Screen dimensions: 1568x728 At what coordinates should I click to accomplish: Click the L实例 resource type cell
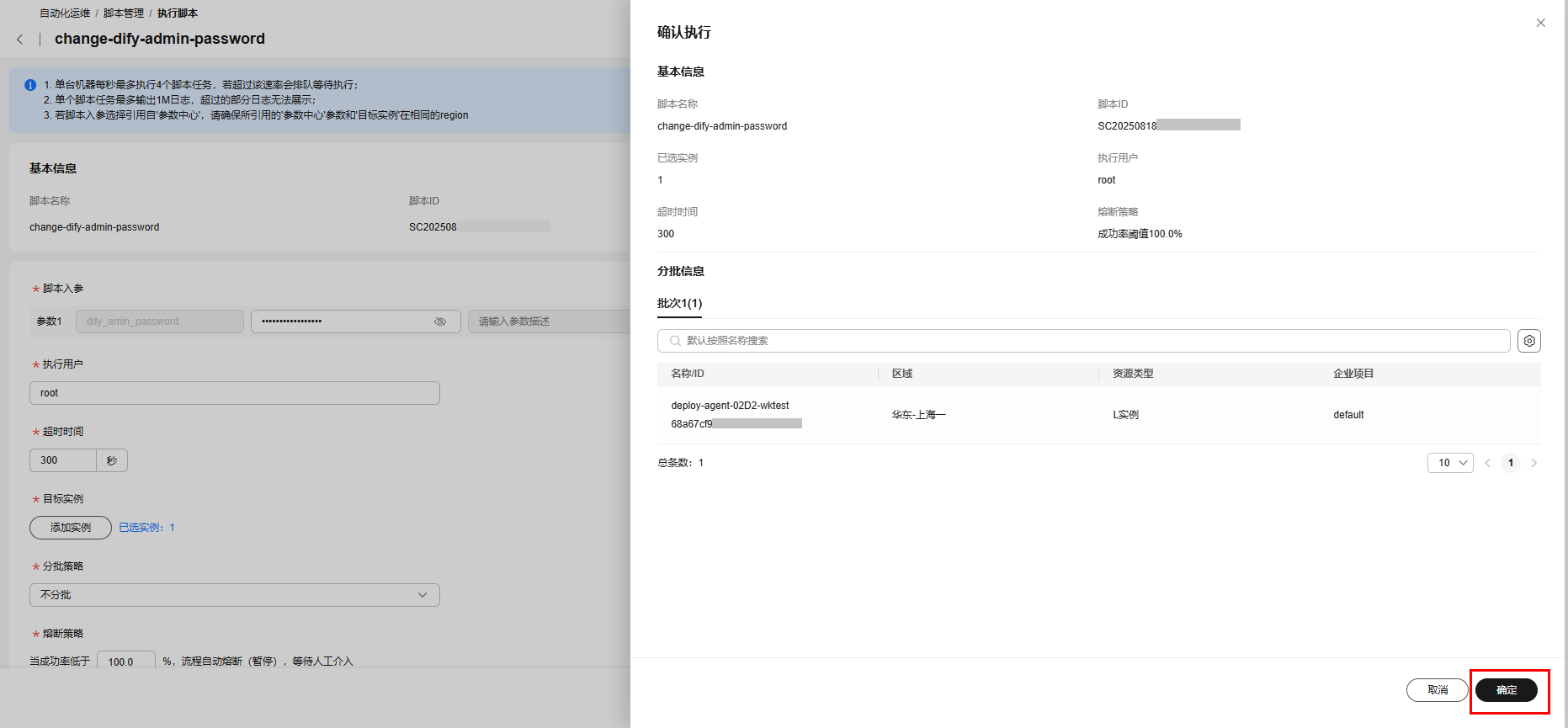[1125, 415]
